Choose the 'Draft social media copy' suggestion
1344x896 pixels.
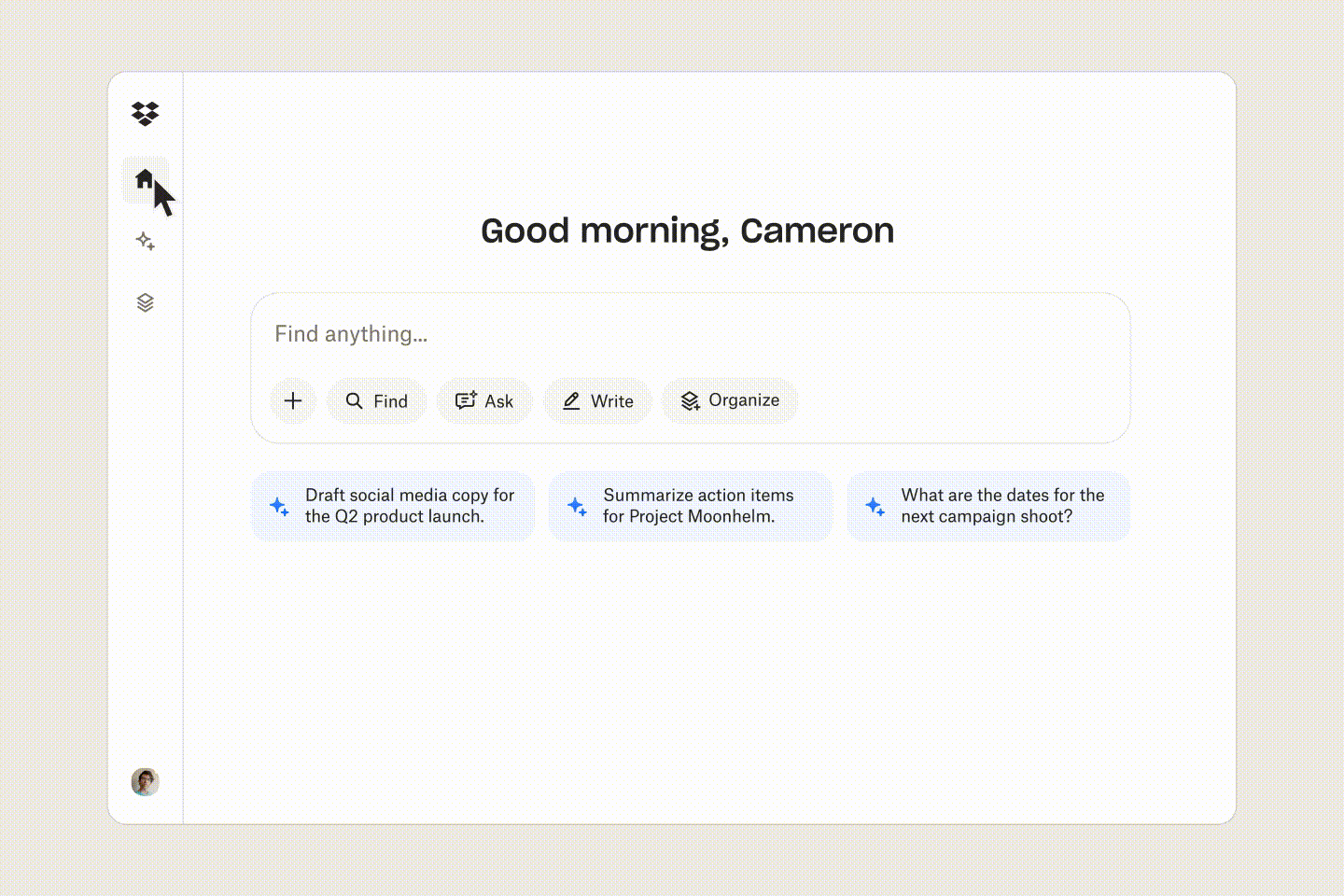click(394, 506)
